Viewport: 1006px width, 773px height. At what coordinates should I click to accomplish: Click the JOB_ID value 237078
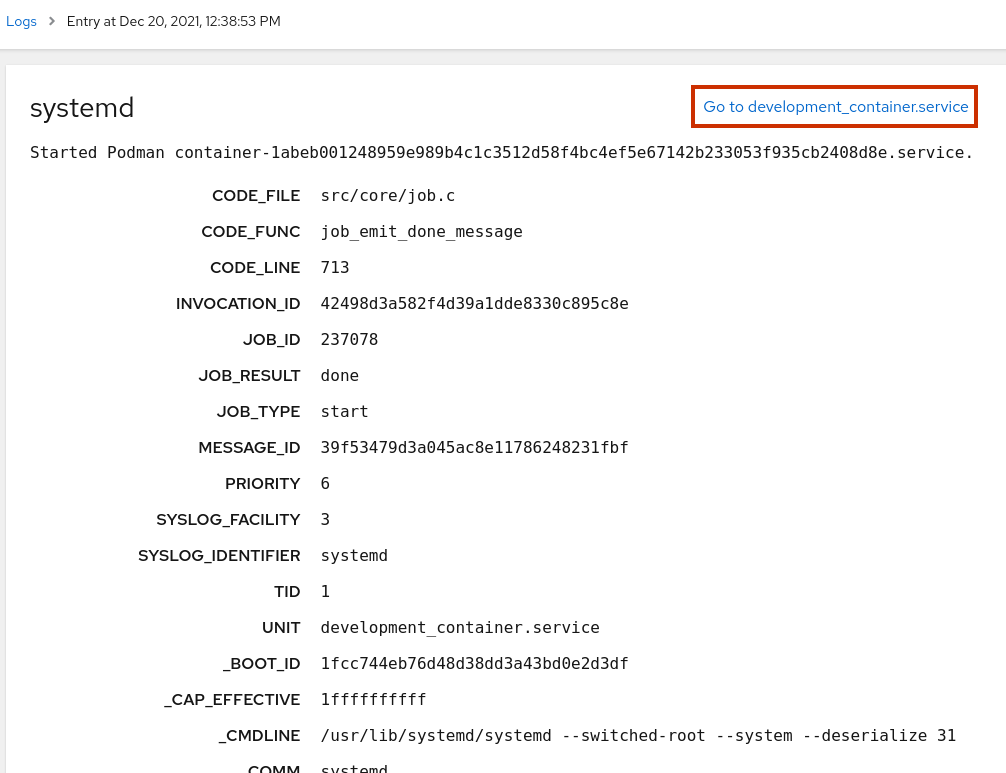pos(349,340)
